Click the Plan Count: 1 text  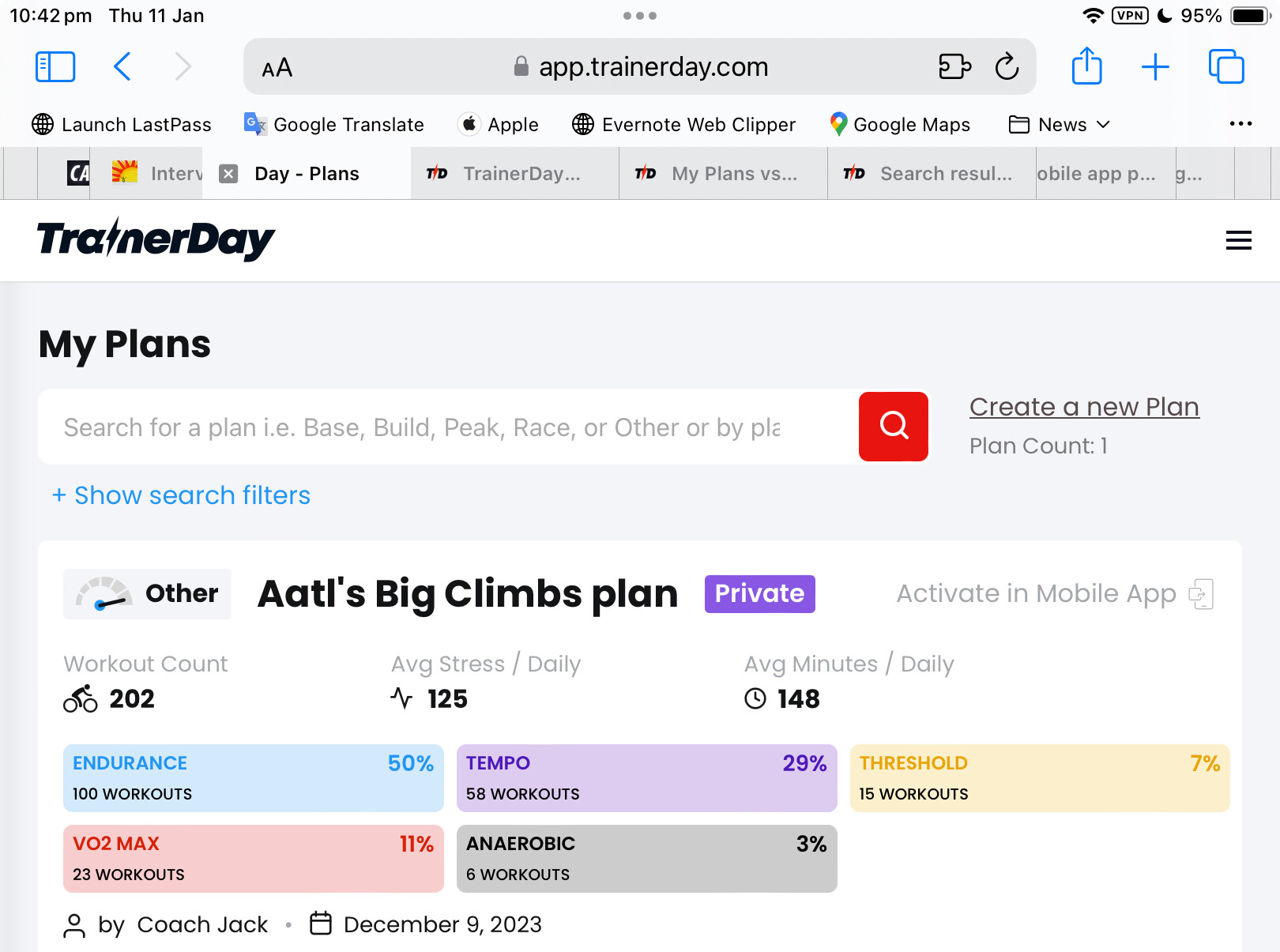click(1038, 446)
